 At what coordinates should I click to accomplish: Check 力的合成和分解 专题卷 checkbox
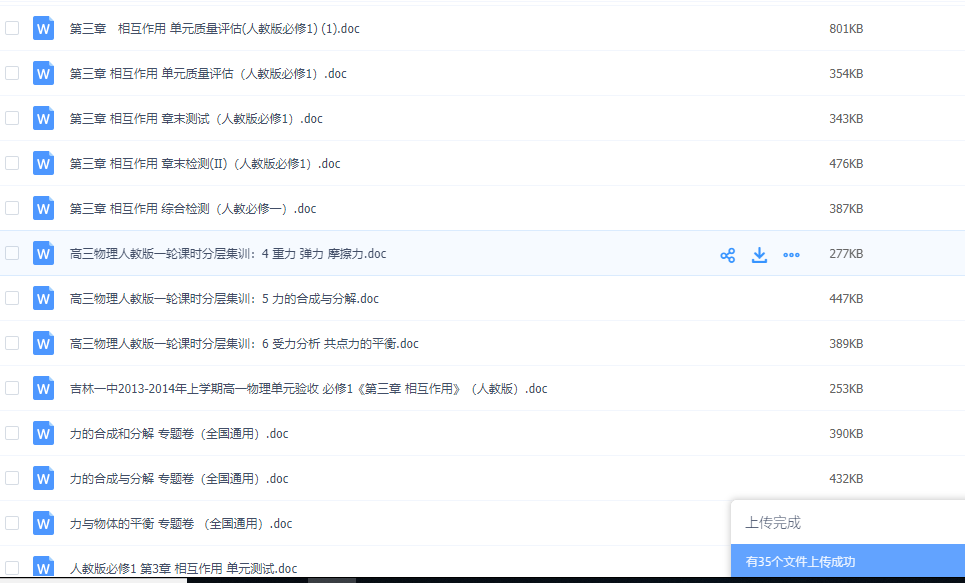click(x=12, y=432)
